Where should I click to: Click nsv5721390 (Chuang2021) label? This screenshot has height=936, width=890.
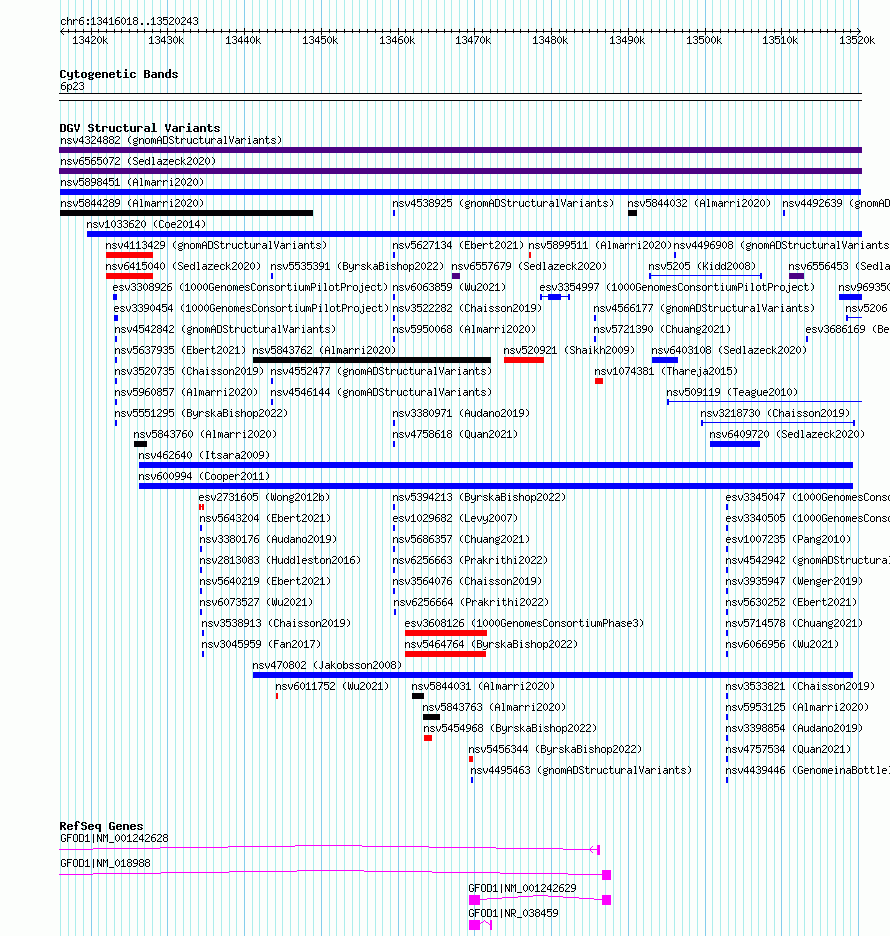tap(662, 330)
